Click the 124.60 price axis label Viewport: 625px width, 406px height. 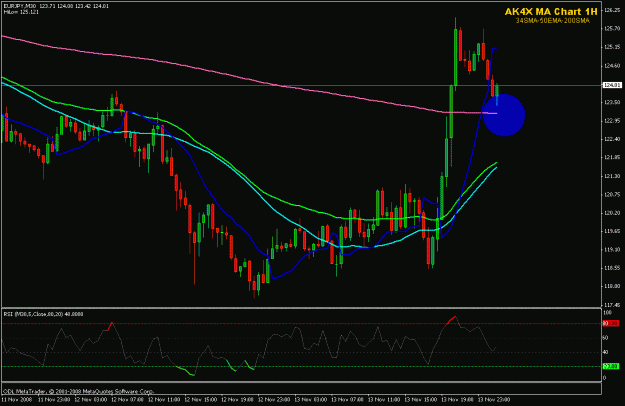click(612, 65)
